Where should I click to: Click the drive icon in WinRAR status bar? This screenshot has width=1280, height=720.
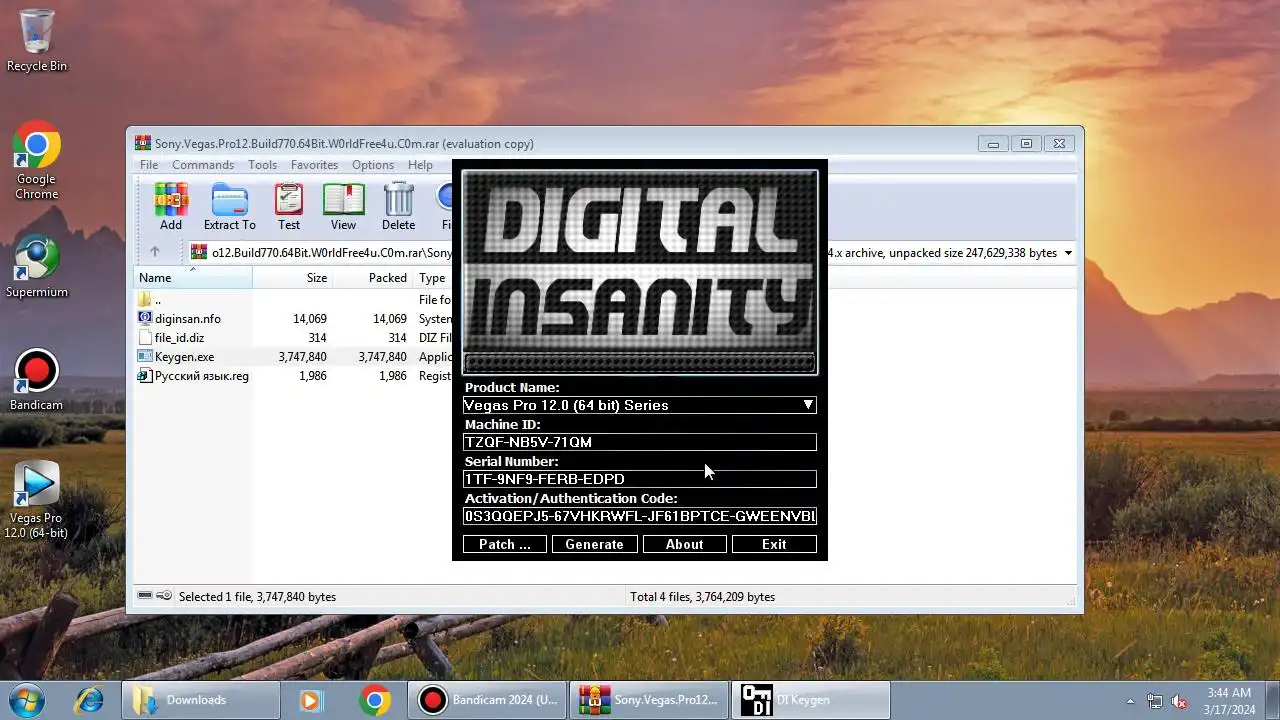145,596
